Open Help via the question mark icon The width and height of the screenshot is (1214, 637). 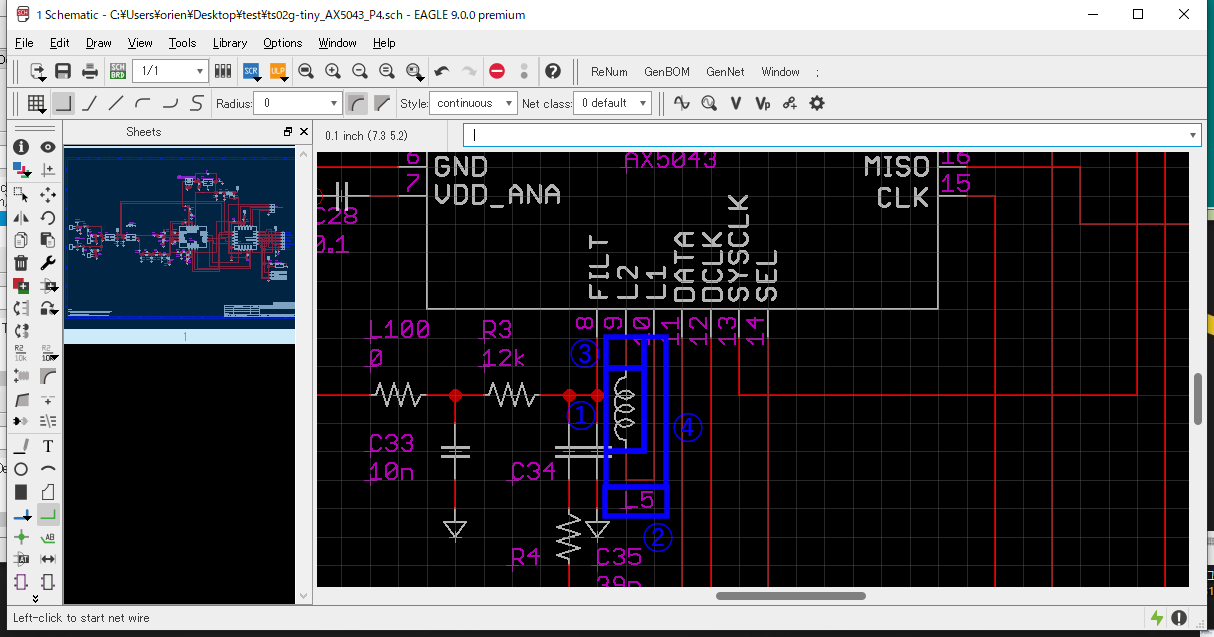pyautogui.click(x=552, y=72)
